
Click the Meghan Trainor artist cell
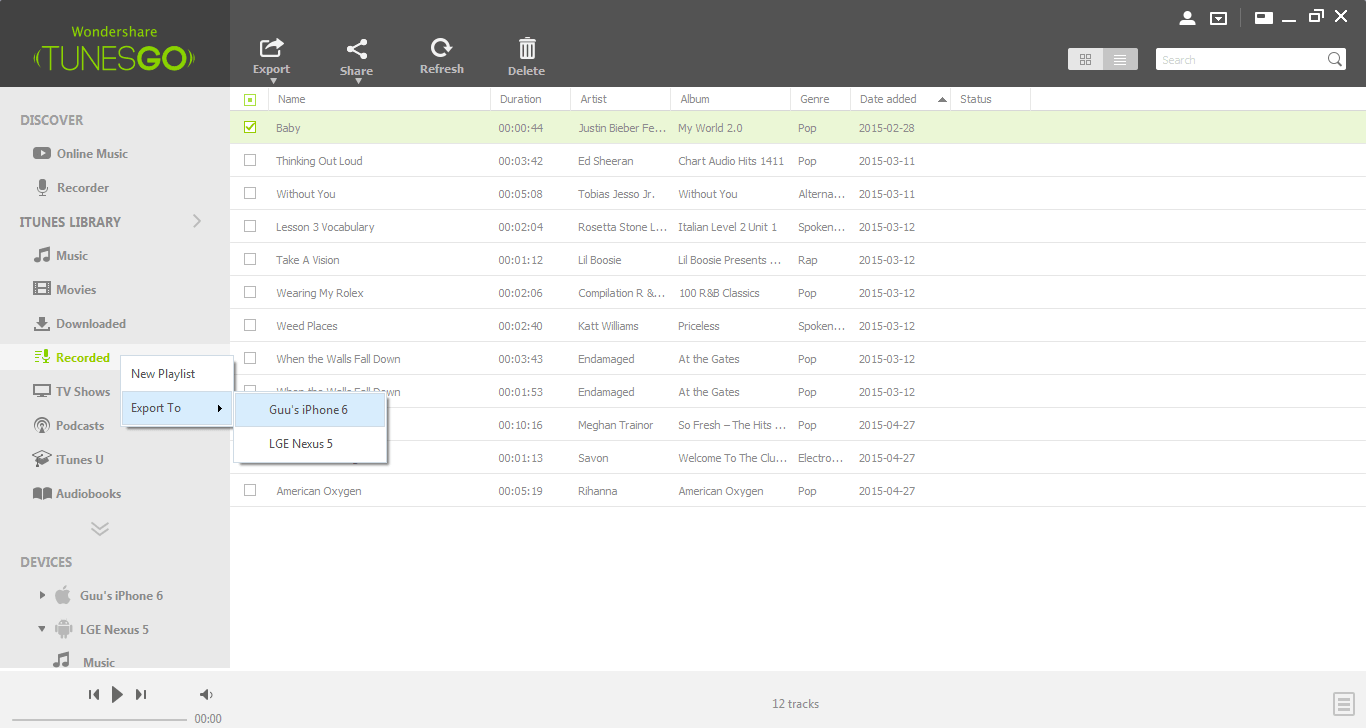616,425
